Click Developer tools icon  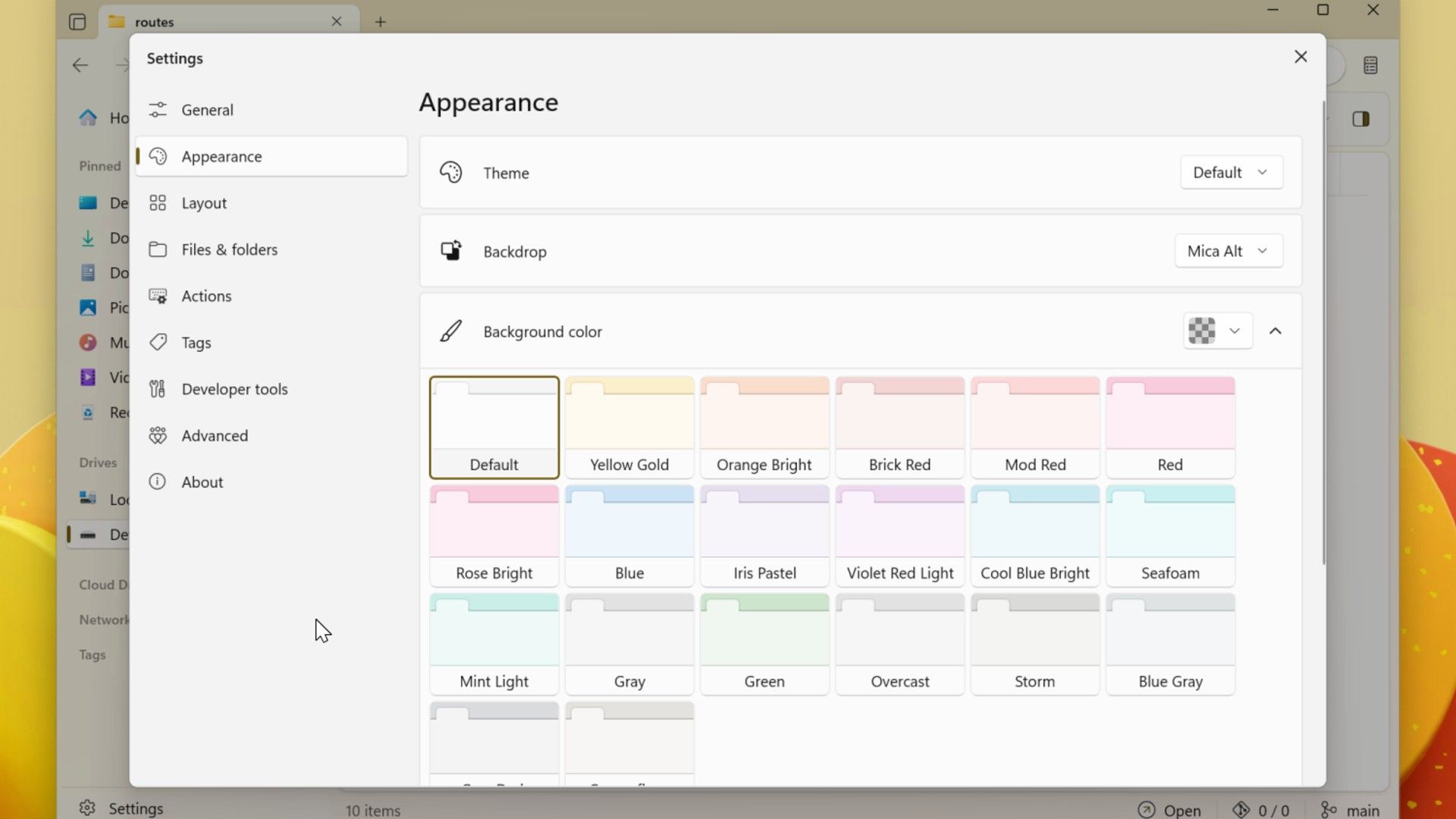pyautogui.click(x=158, y=389)
